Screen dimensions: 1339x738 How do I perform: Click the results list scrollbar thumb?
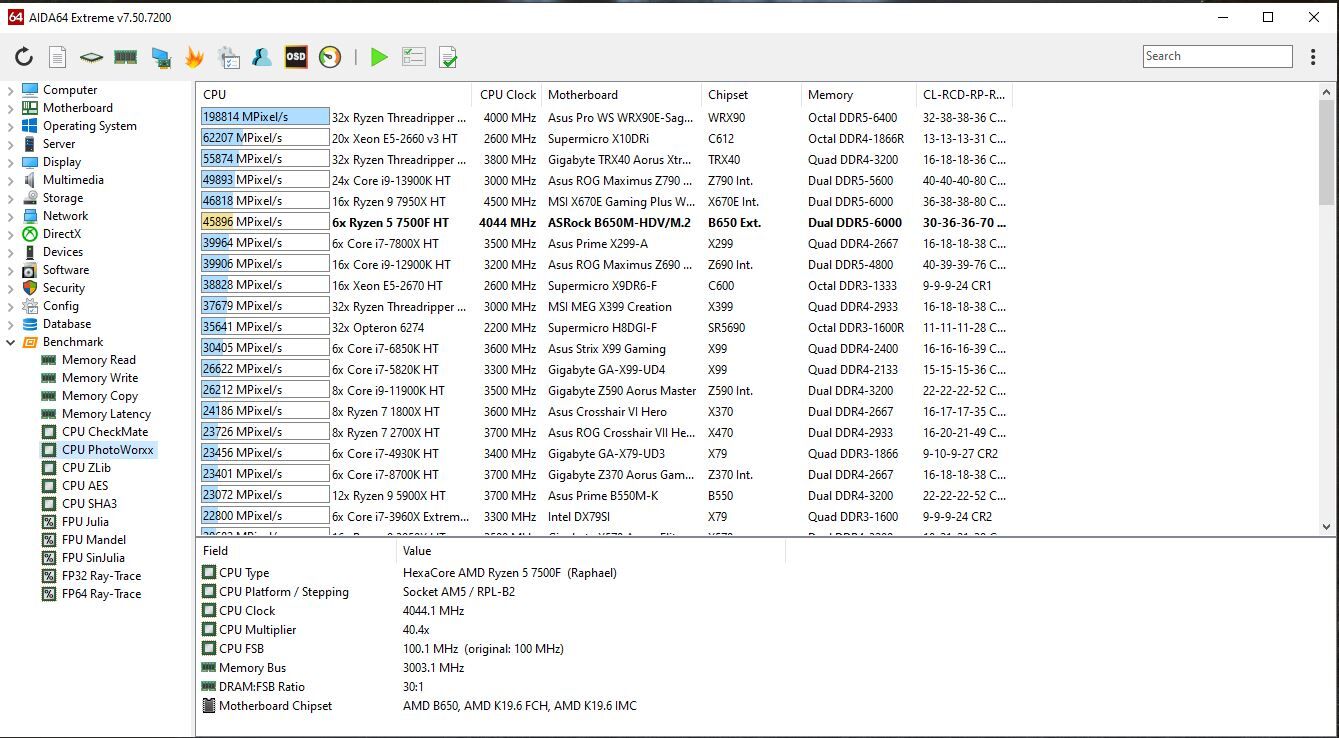1327,151
